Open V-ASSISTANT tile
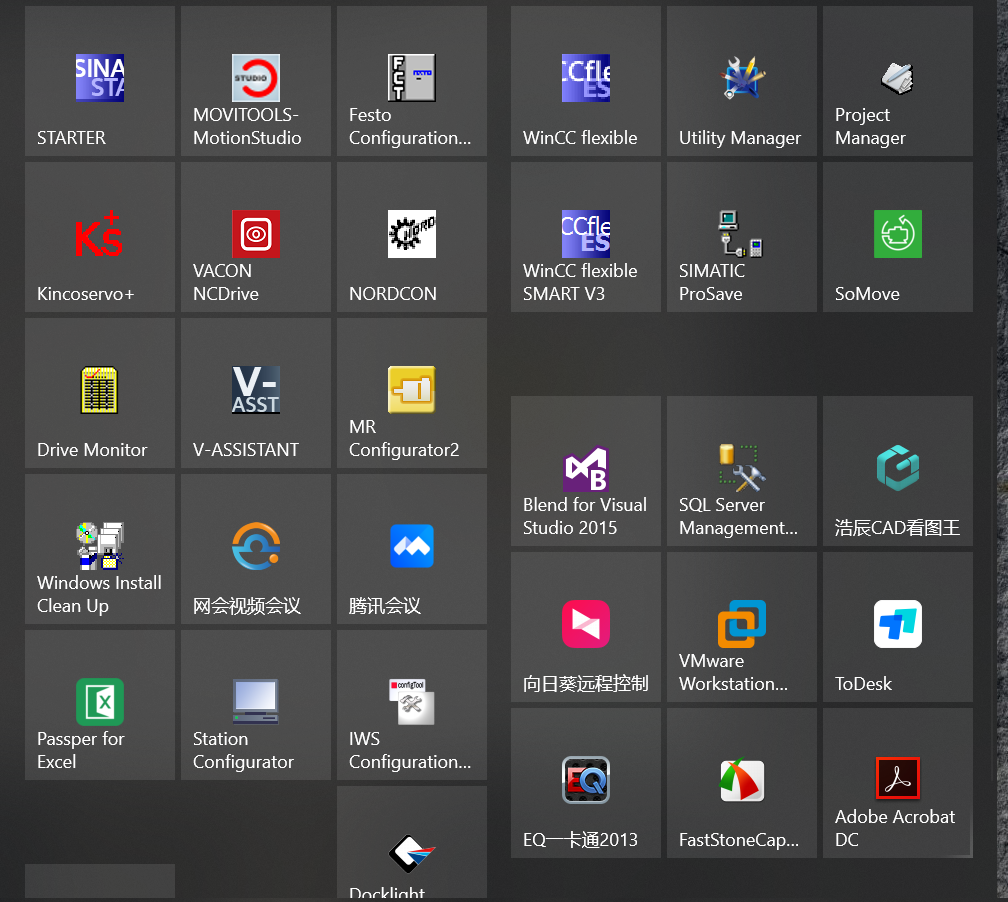This screenshot has height=902, width=1008. pyautogui.click(x=256, y=393)
